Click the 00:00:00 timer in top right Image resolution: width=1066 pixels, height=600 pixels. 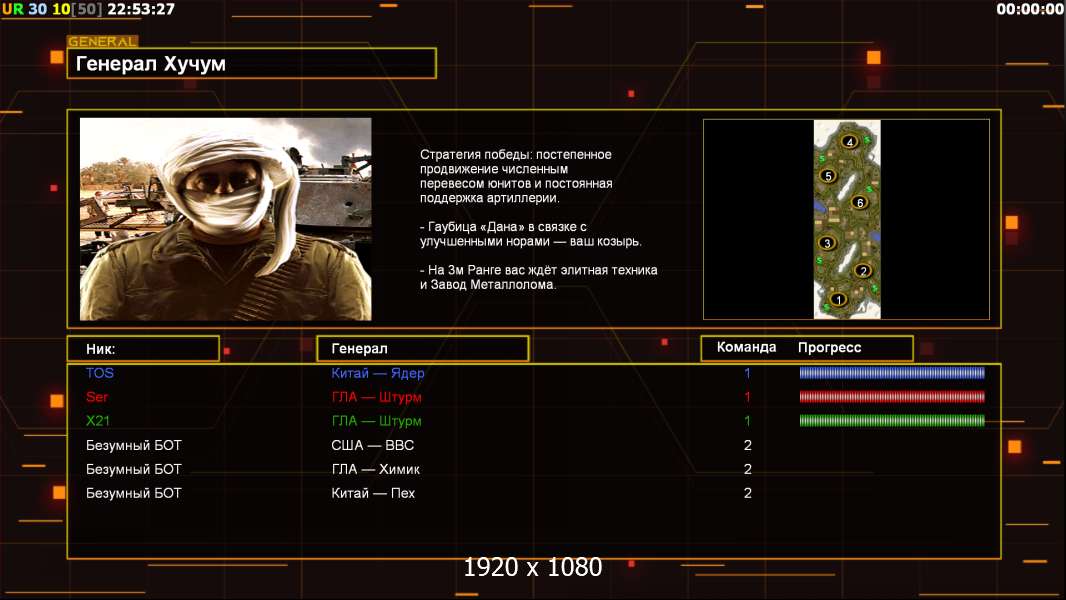point(1029,9)
